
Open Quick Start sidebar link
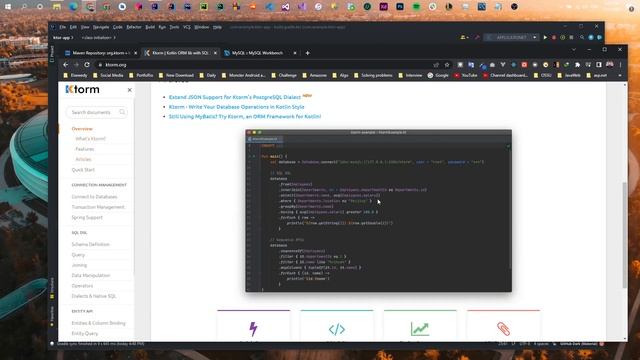click(x=83, y=169)
